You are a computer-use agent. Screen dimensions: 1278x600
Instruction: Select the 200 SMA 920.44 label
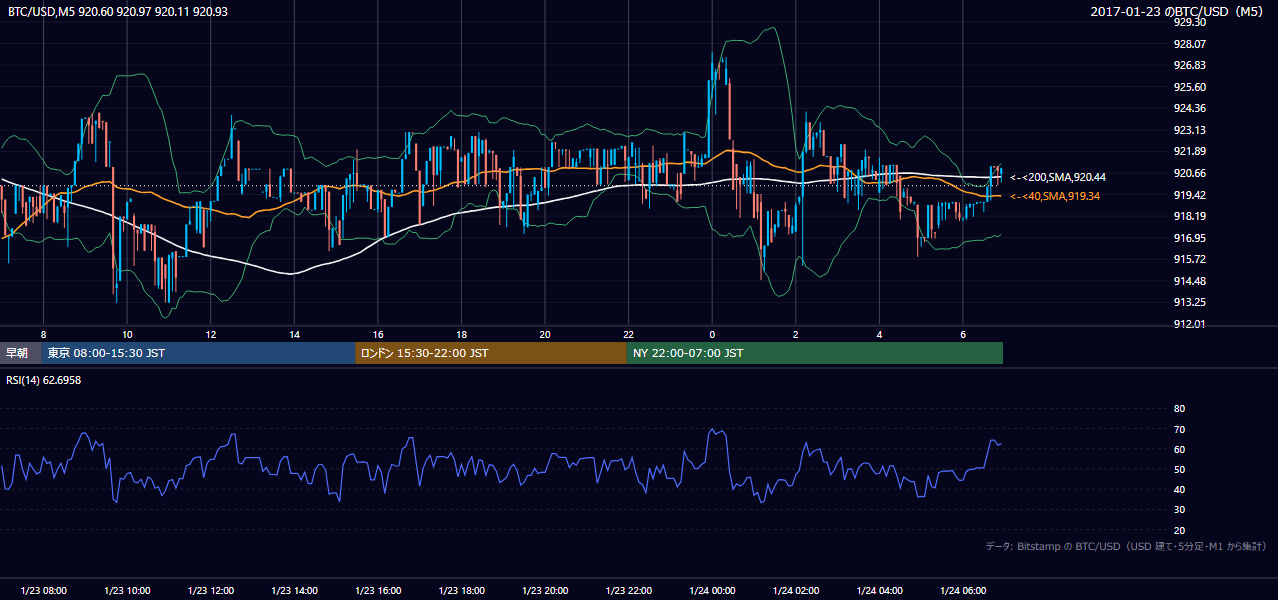(1058, 177)
